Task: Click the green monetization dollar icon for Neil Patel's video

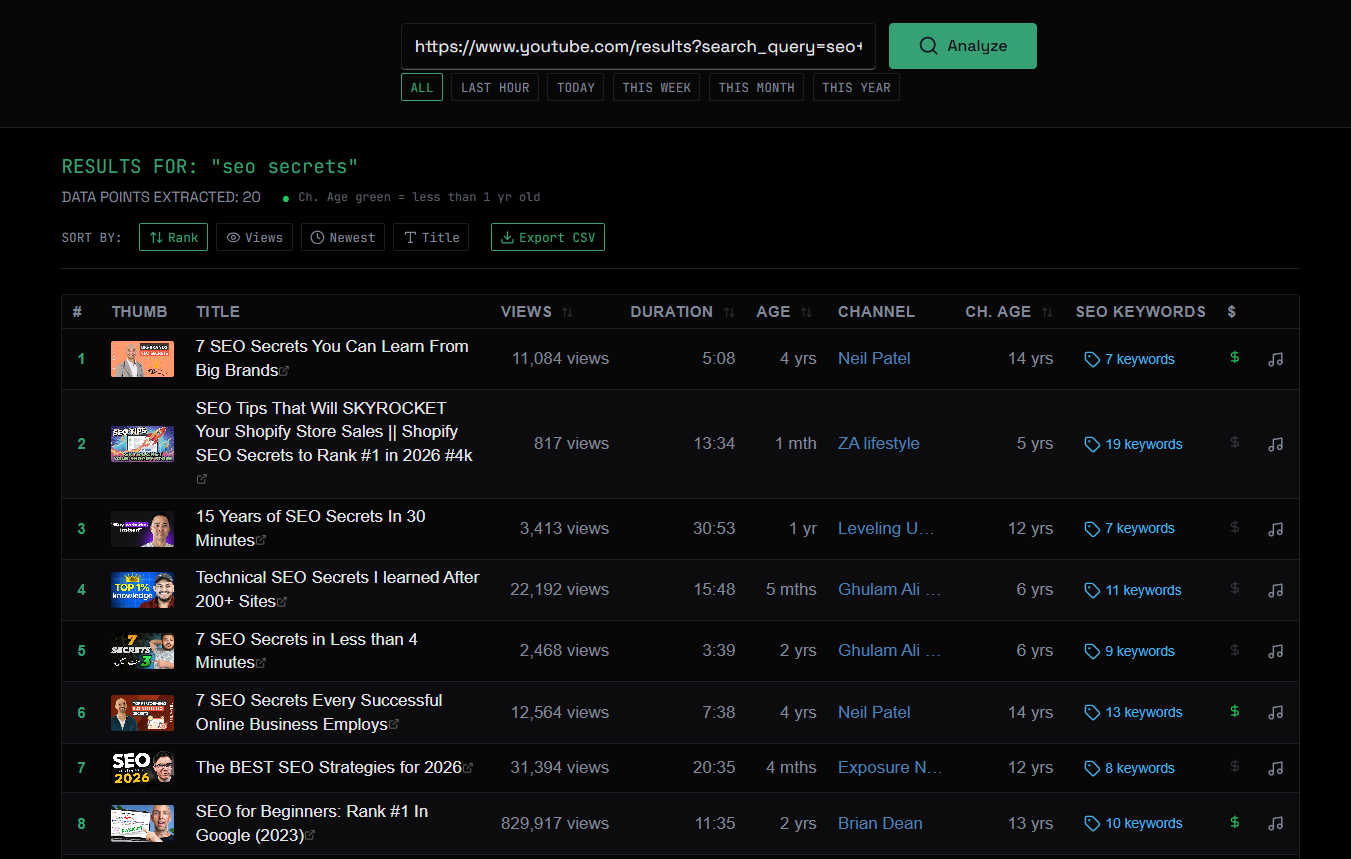Action: [1234, 358]
